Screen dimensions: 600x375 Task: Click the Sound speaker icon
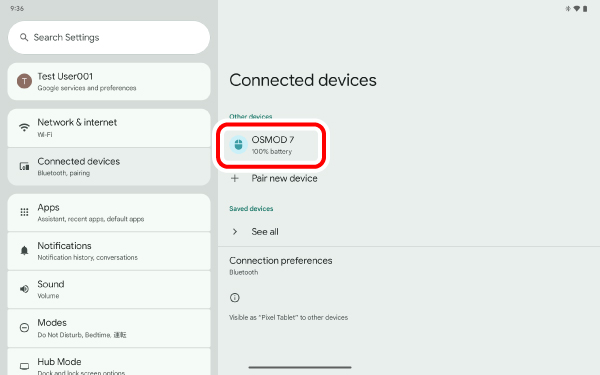click(24, 289)
